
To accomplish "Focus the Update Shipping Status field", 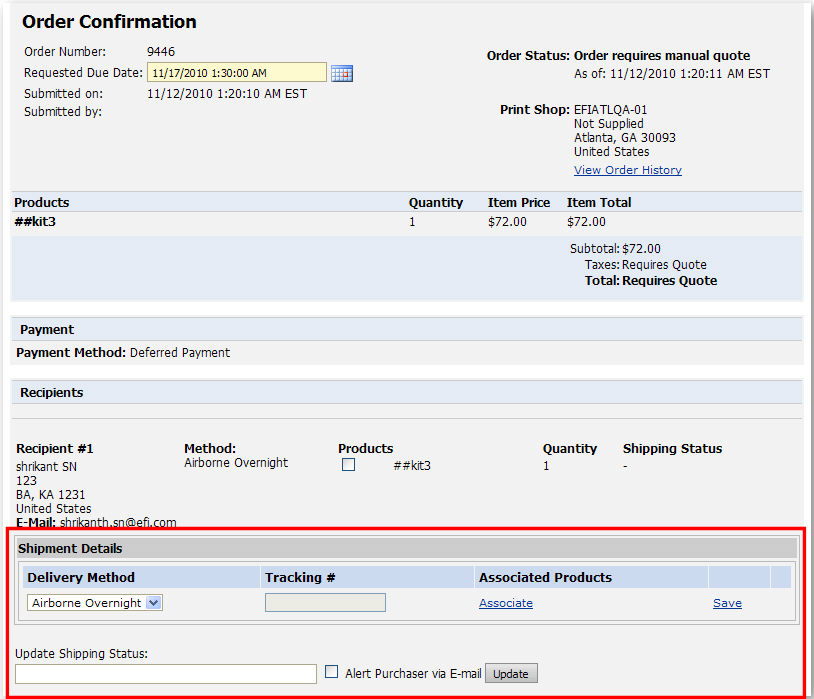I will [x=165, y=673].
